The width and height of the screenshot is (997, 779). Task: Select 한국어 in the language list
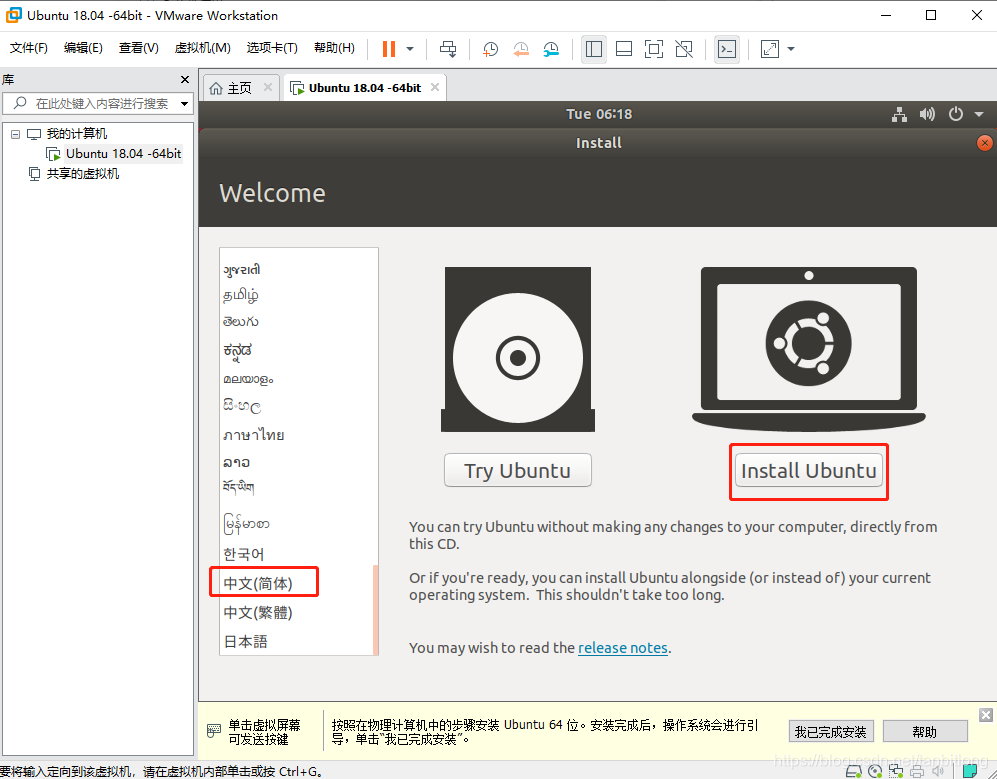244,554
